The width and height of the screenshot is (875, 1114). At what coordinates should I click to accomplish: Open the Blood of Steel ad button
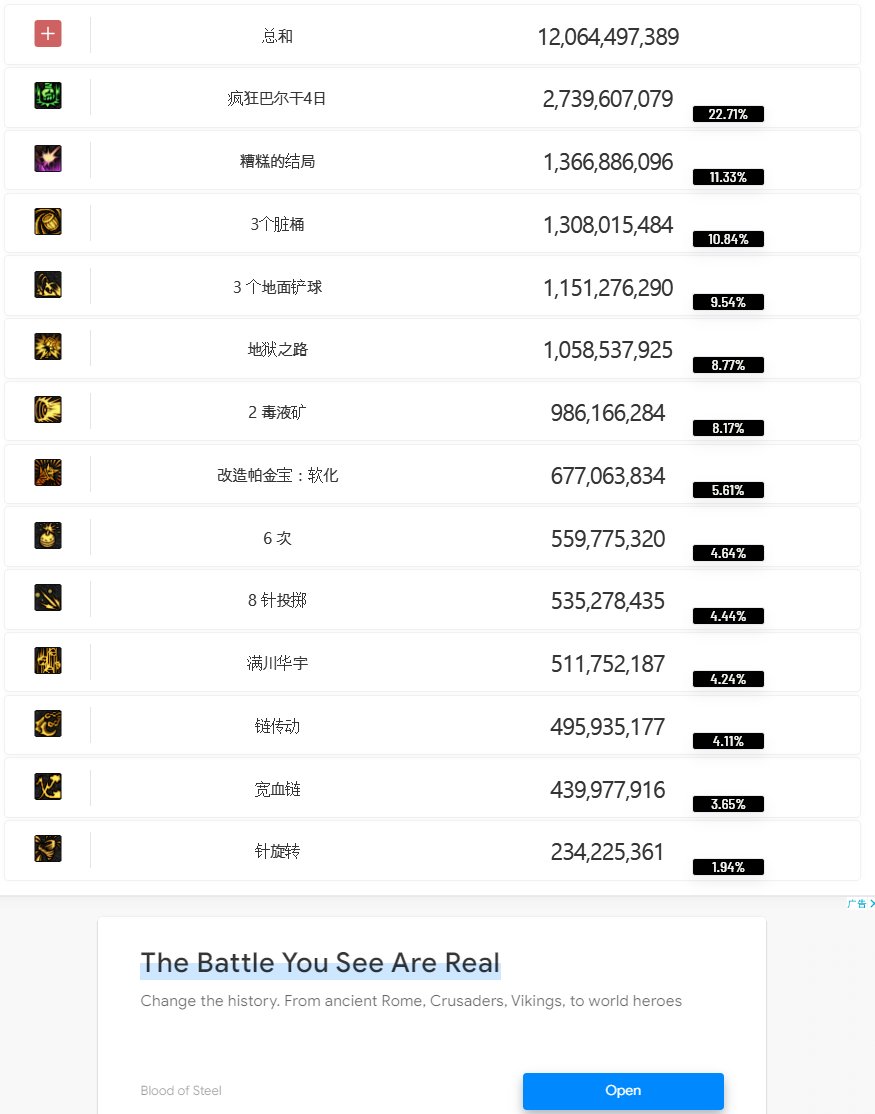tap(623, 1091)
